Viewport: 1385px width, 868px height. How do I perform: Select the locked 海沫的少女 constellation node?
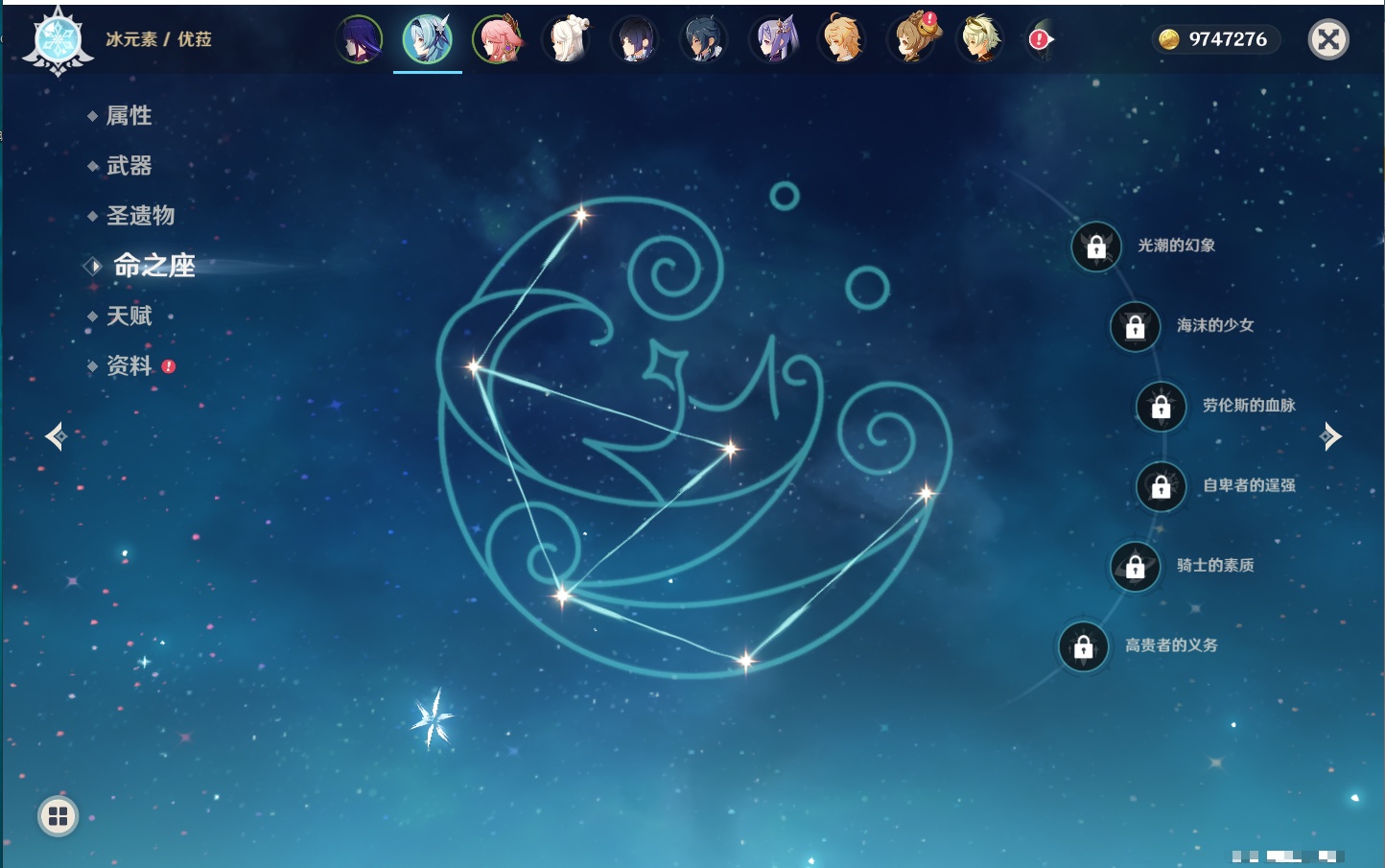1135,327
